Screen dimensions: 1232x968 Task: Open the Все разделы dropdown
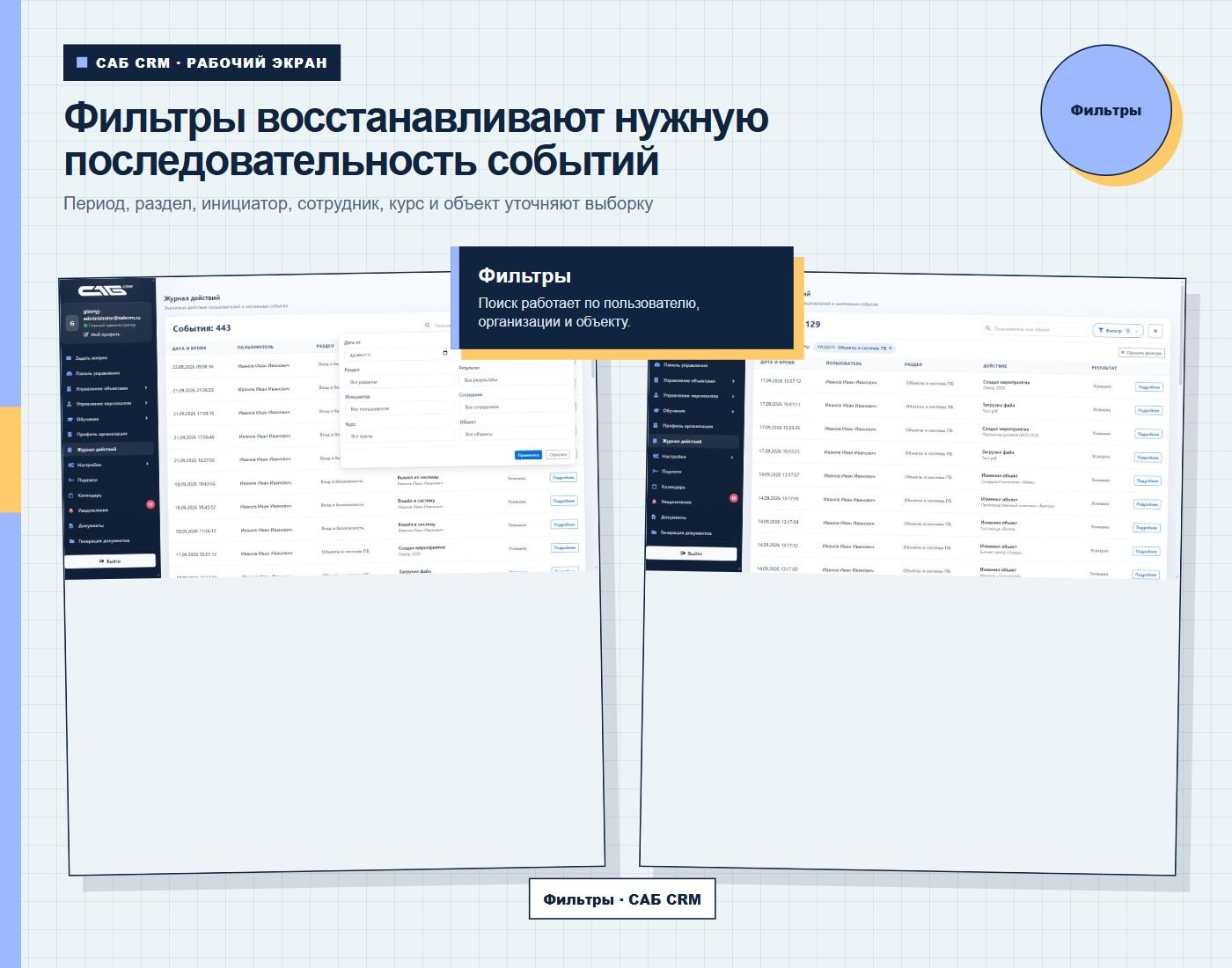pos(400,382)
